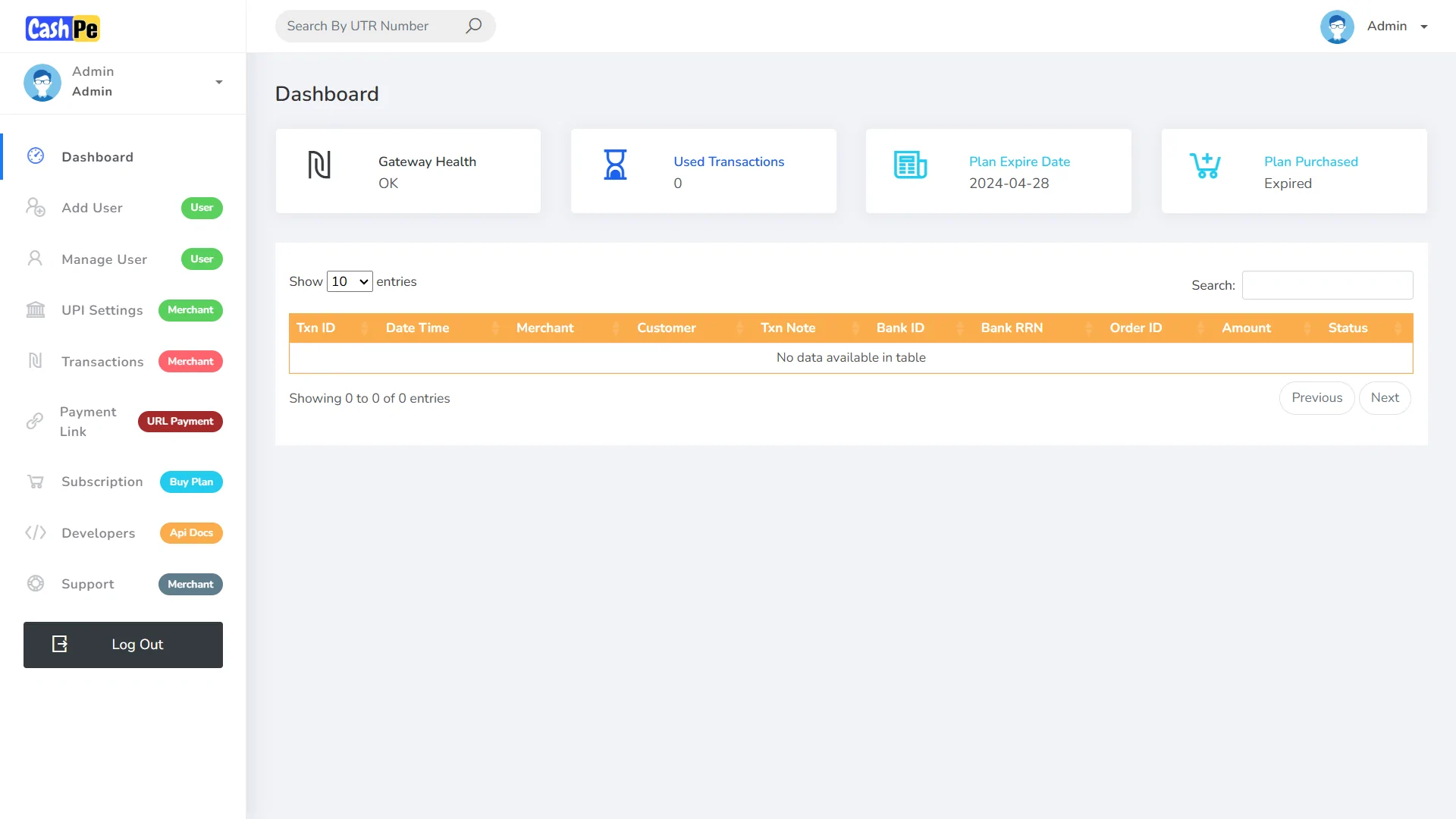Image resolution: width=1456 pixels, height=819 pixels.
Task: Sort table by Amount column header
Action: click(x=1246, y=328)
